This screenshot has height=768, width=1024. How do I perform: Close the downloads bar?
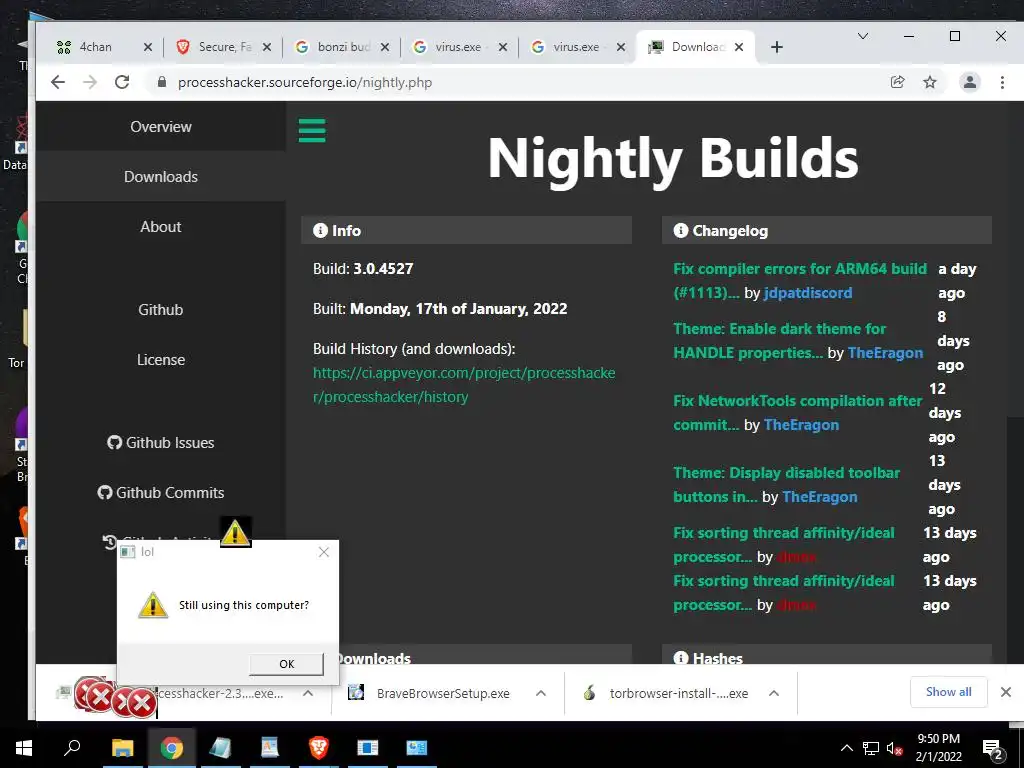[1006, 692]
